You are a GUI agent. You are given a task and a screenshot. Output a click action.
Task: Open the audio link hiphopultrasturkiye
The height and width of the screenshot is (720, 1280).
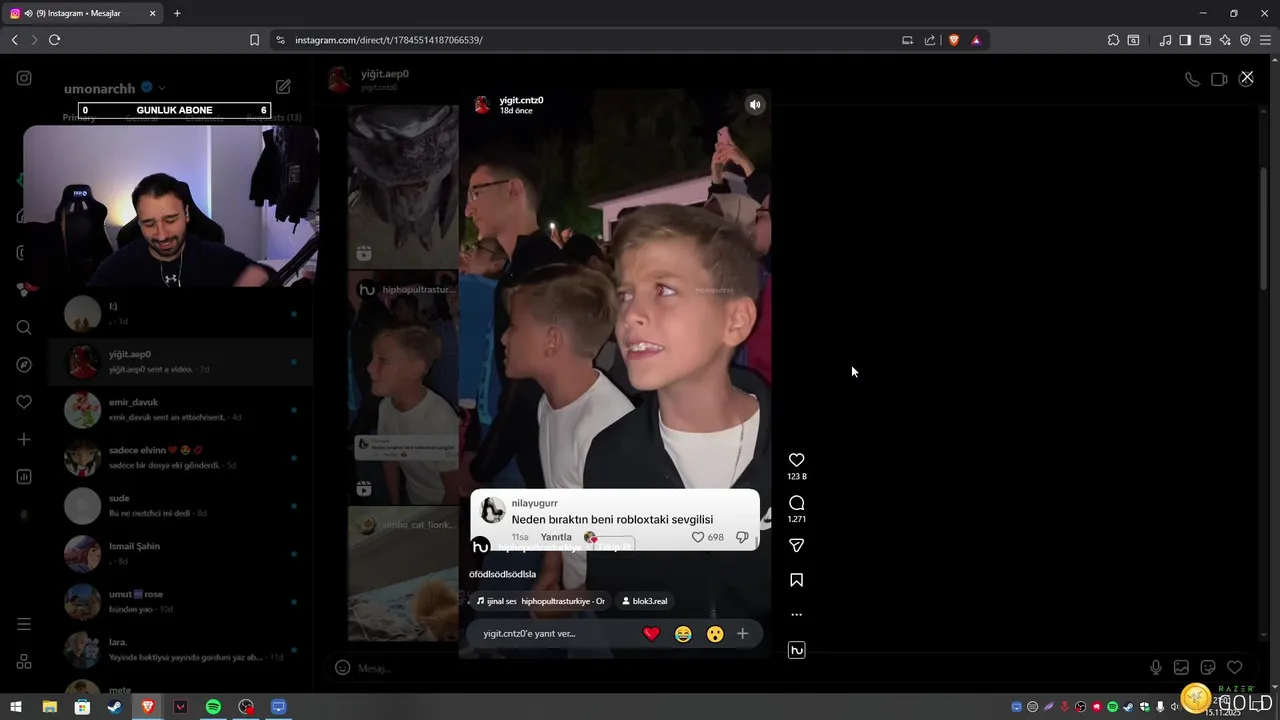(x=541, y=601)
